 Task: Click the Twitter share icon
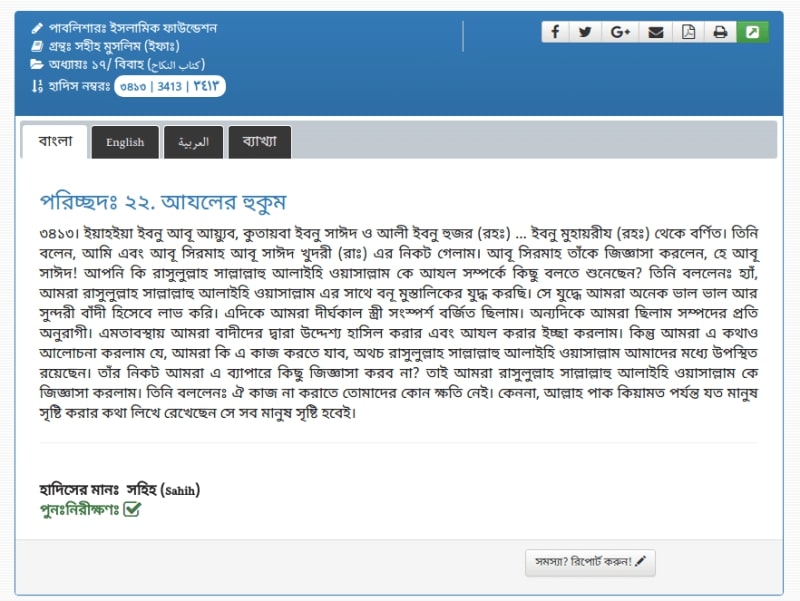586,32
